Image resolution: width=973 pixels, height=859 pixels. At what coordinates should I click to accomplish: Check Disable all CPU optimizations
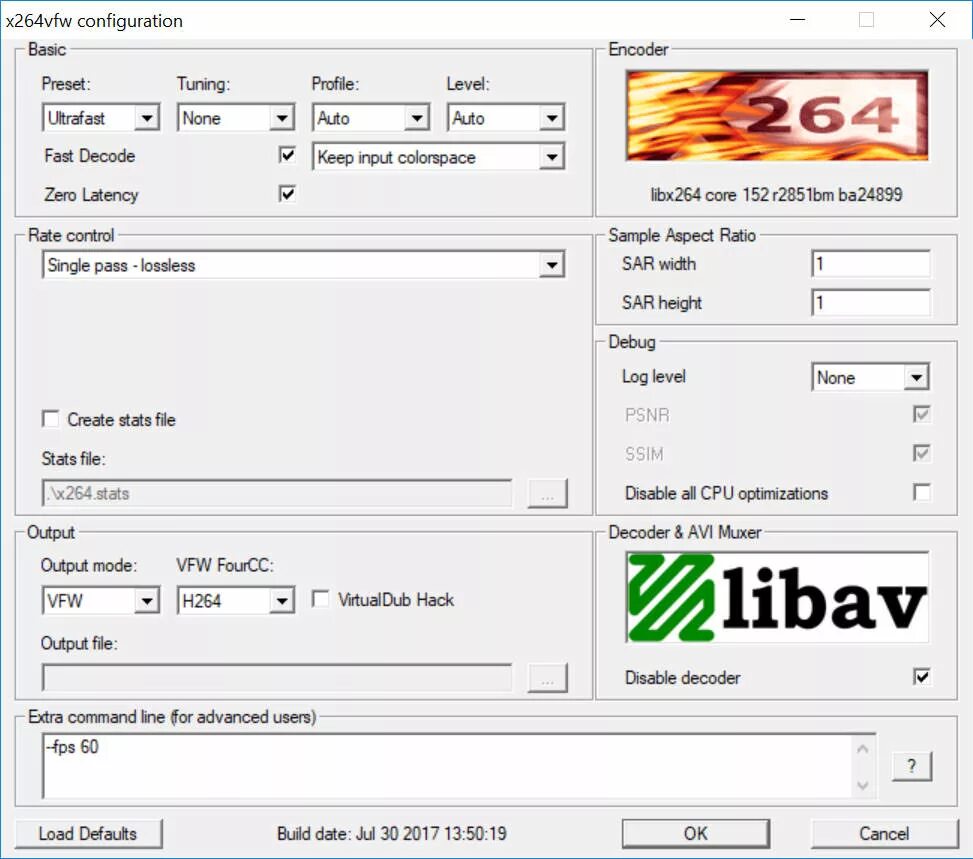pyautogui.click(x=921, y=493)
